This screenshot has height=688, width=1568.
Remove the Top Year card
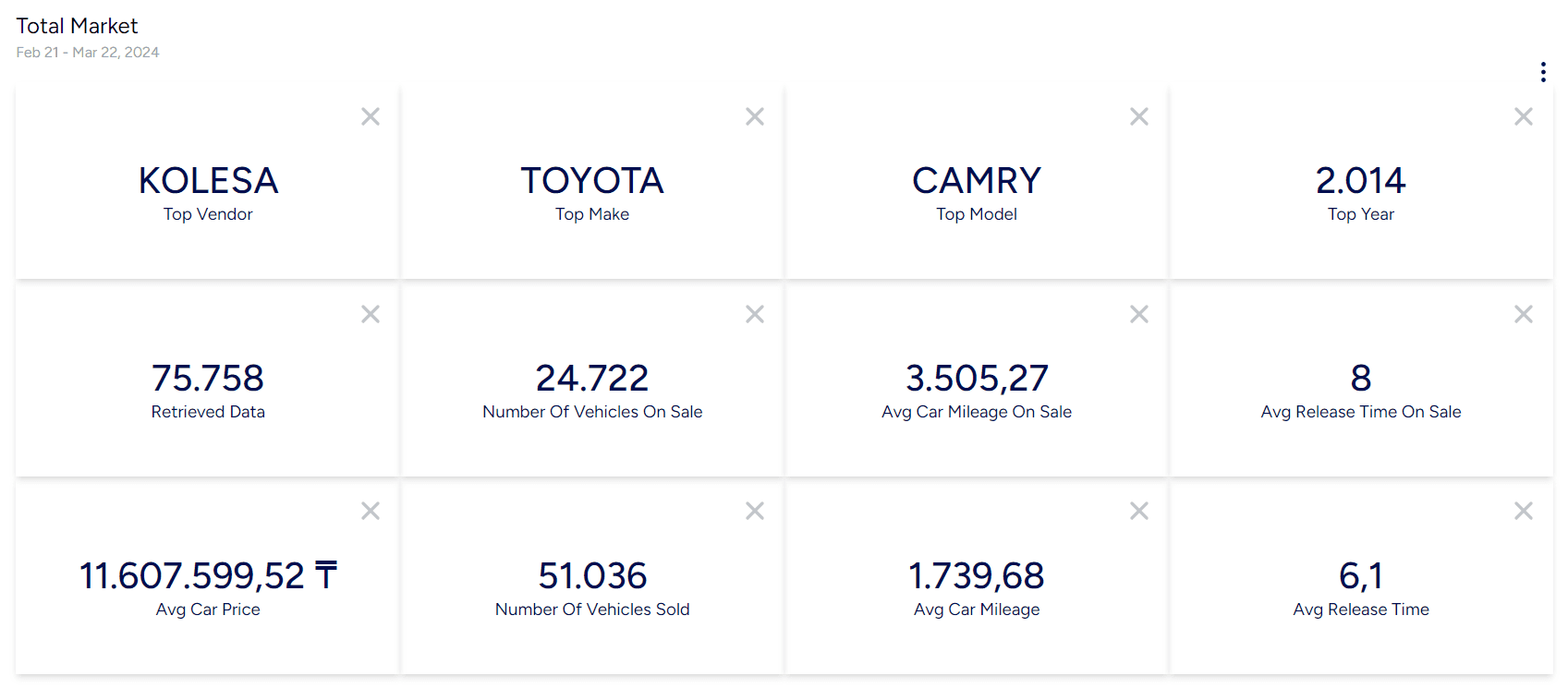(x=1524, y=116)
